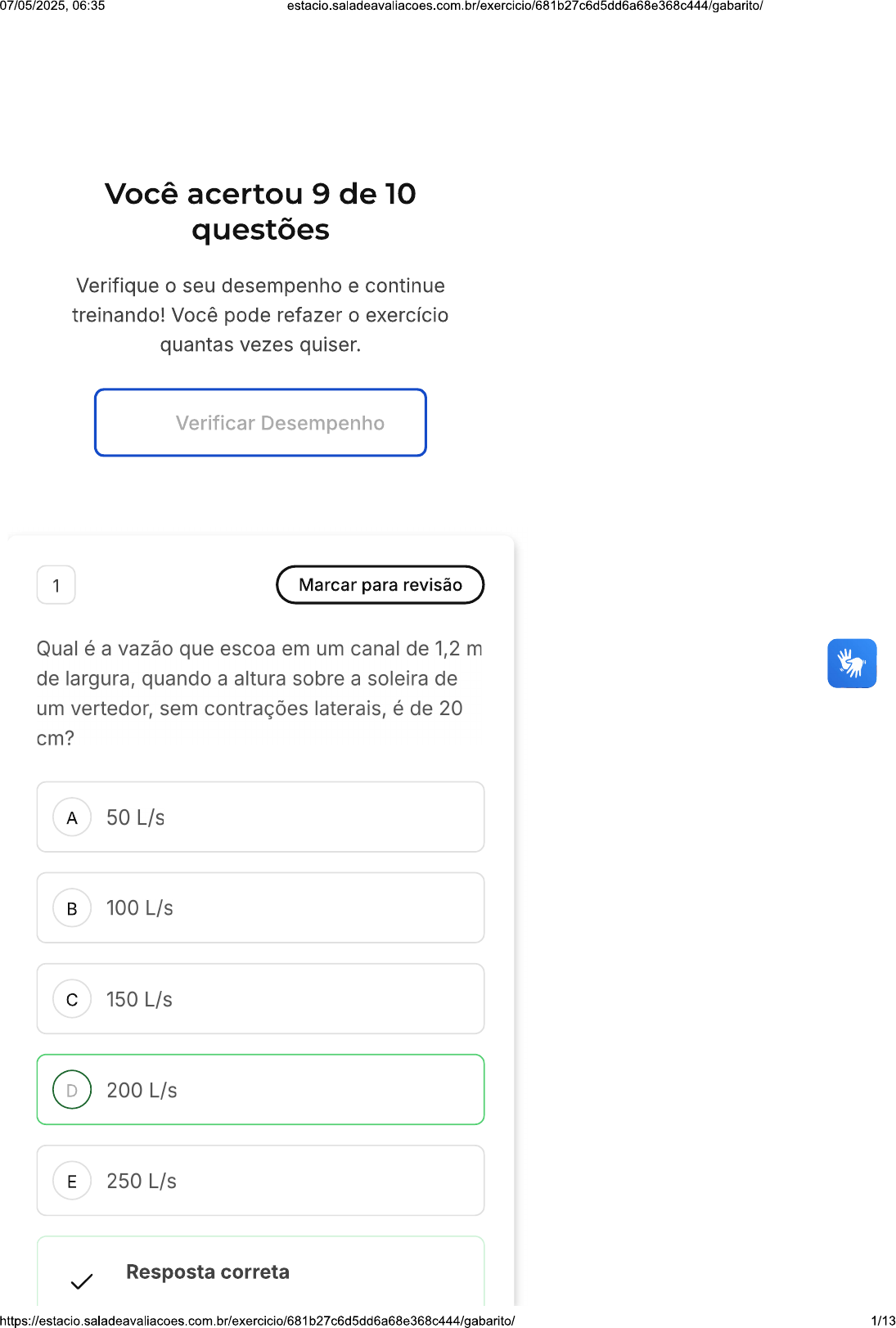This screenshot has width=896, height=1328.
Task: Click the Verificar Desempenho button
Action: (260, 422)
